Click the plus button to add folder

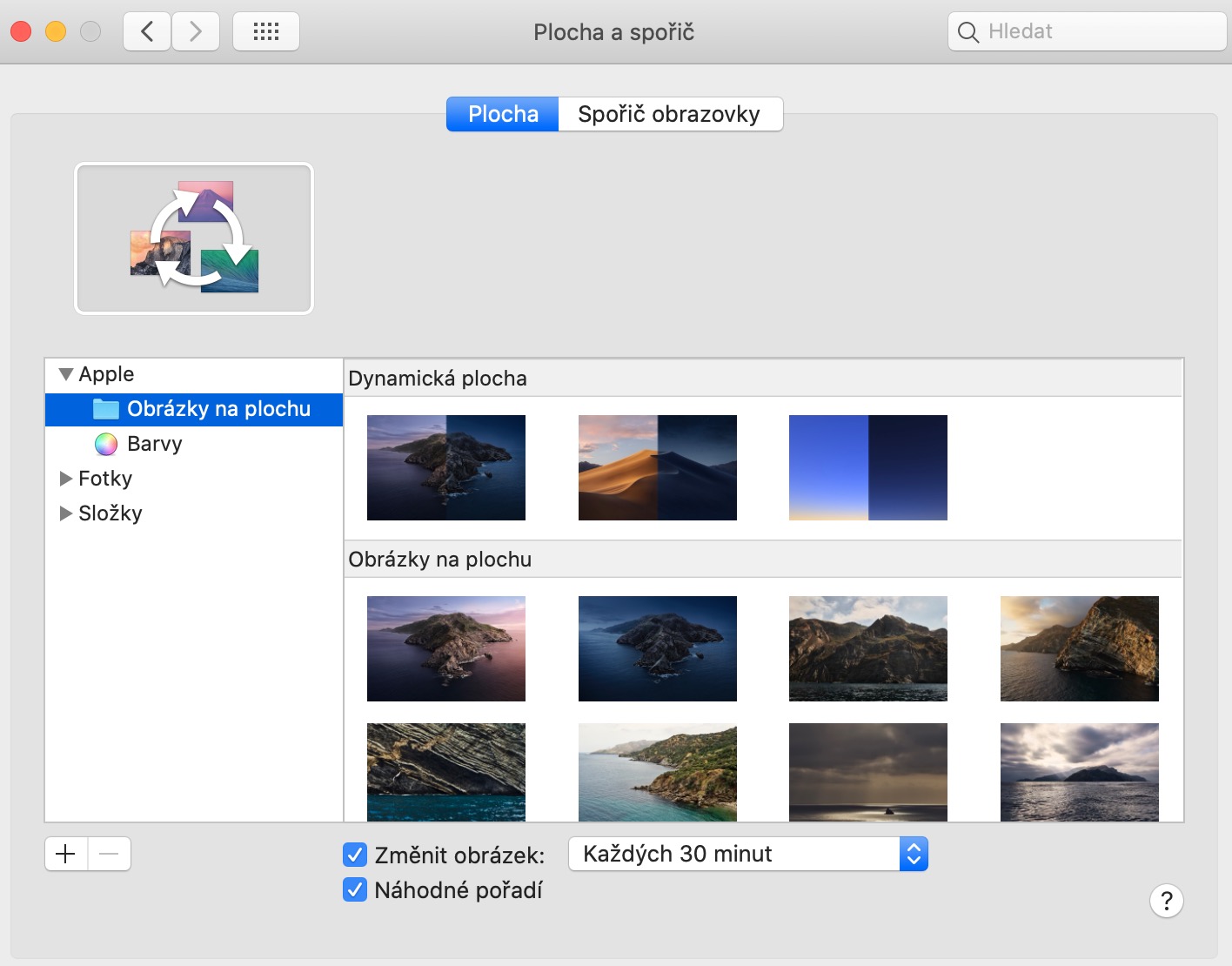coord(66,854)
